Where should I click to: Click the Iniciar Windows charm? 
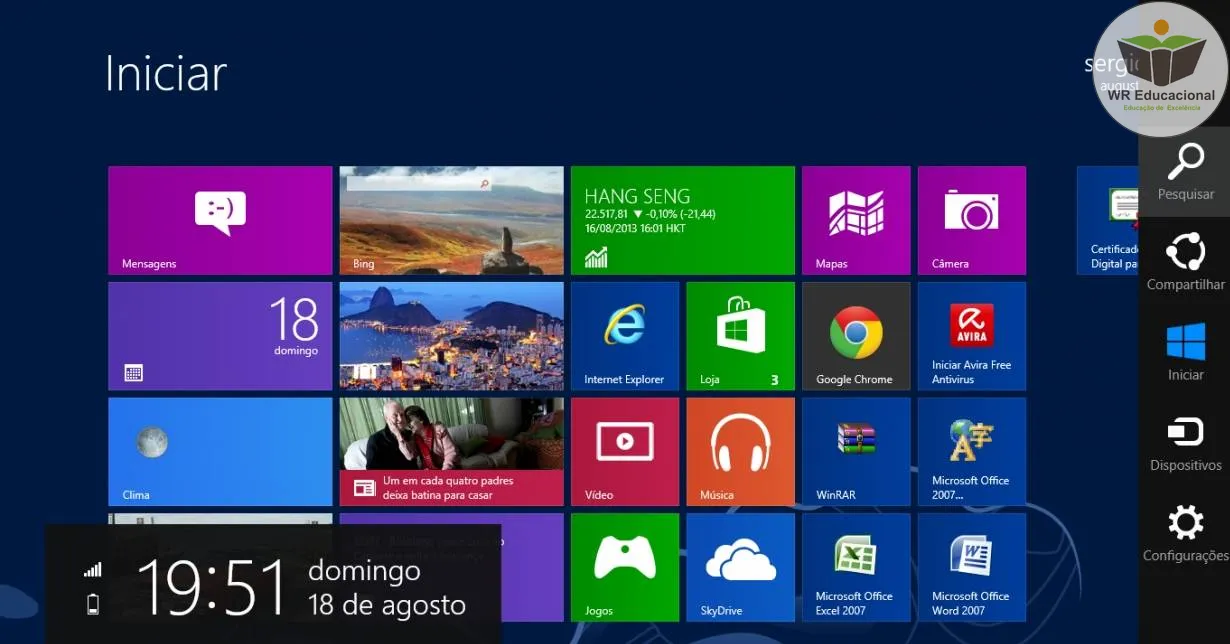pyautogui.click(x=1186, y=351)
